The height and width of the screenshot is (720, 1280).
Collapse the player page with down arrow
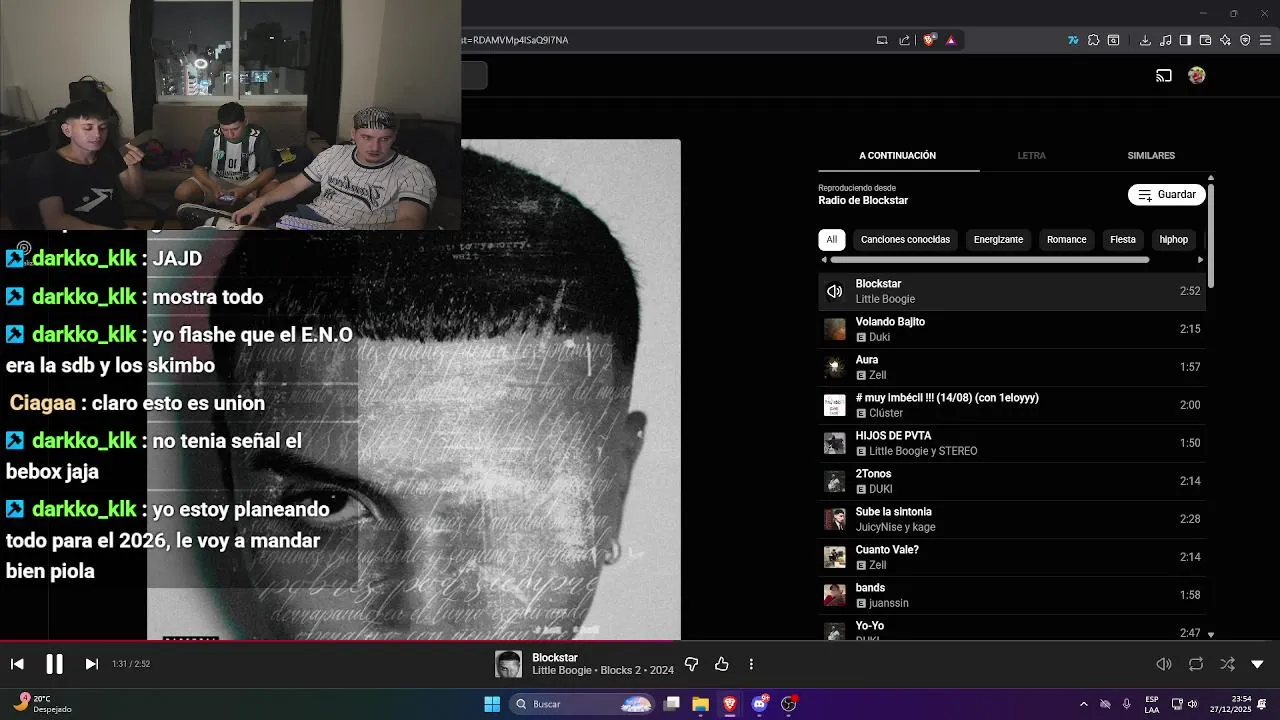point(1258,664)
